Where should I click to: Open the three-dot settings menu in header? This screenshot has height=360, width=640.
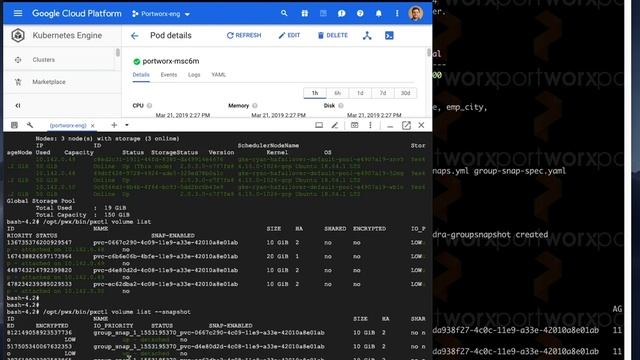click(x=397, y=13)
